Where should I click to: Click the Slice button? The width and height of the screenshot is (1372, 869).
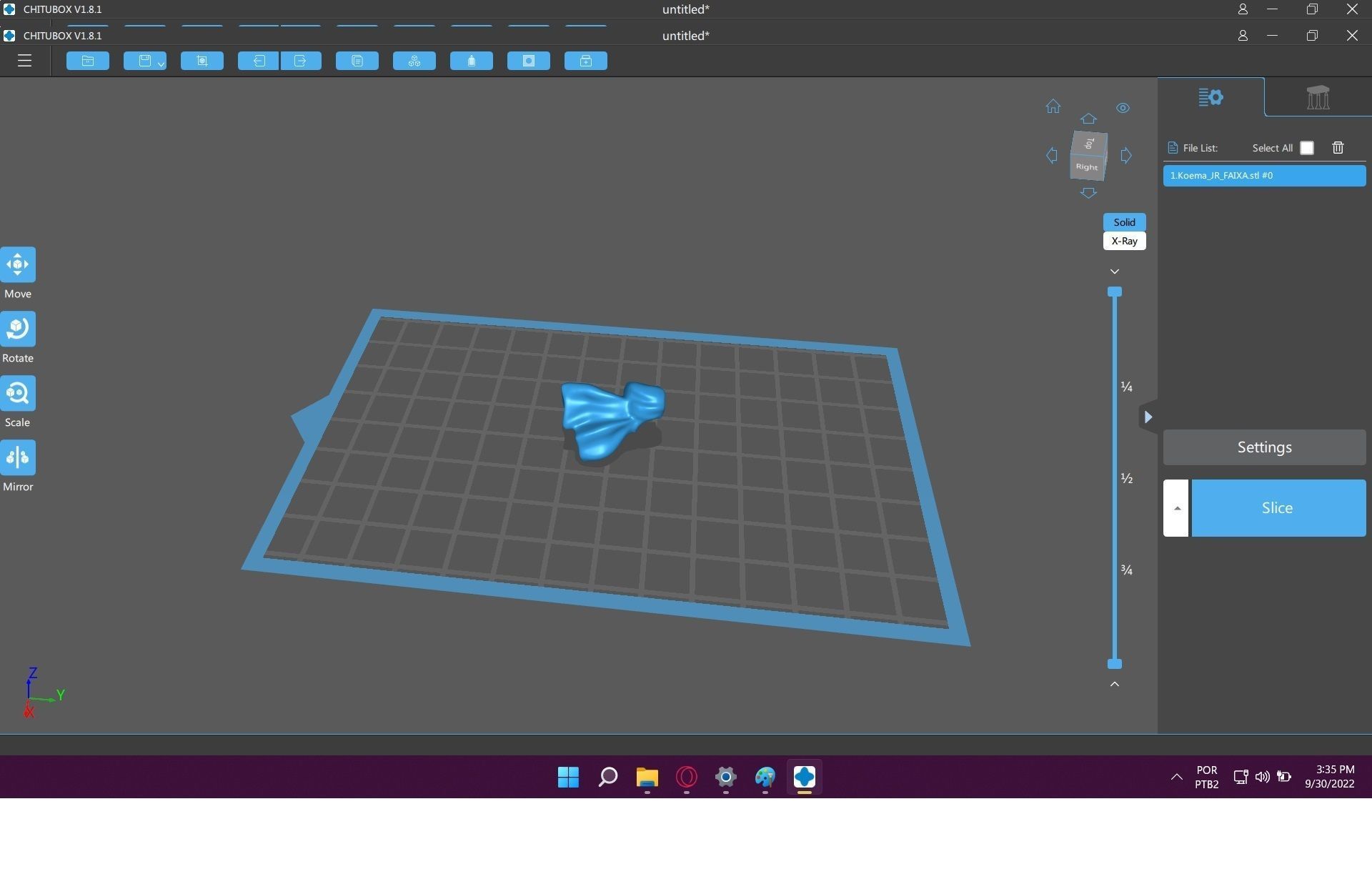click(1278, 508)
